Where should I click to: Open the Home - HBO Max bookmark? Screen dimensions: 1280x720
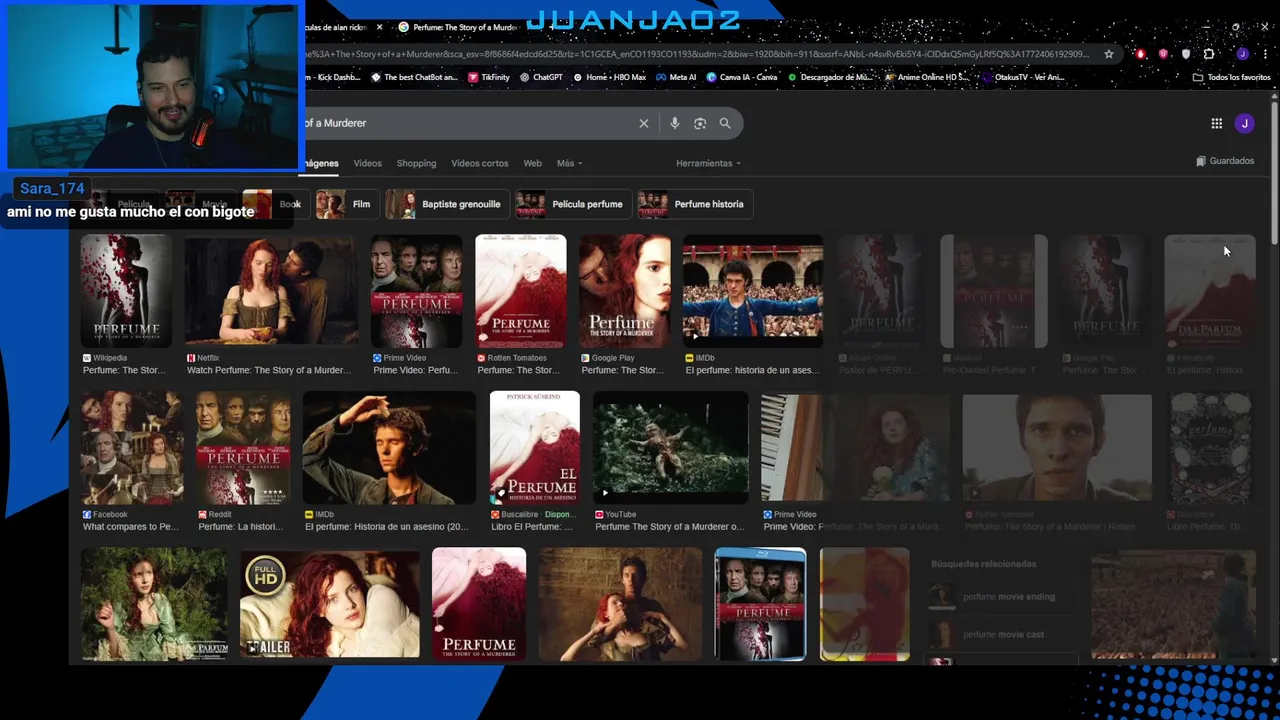[x=609, y=77]
